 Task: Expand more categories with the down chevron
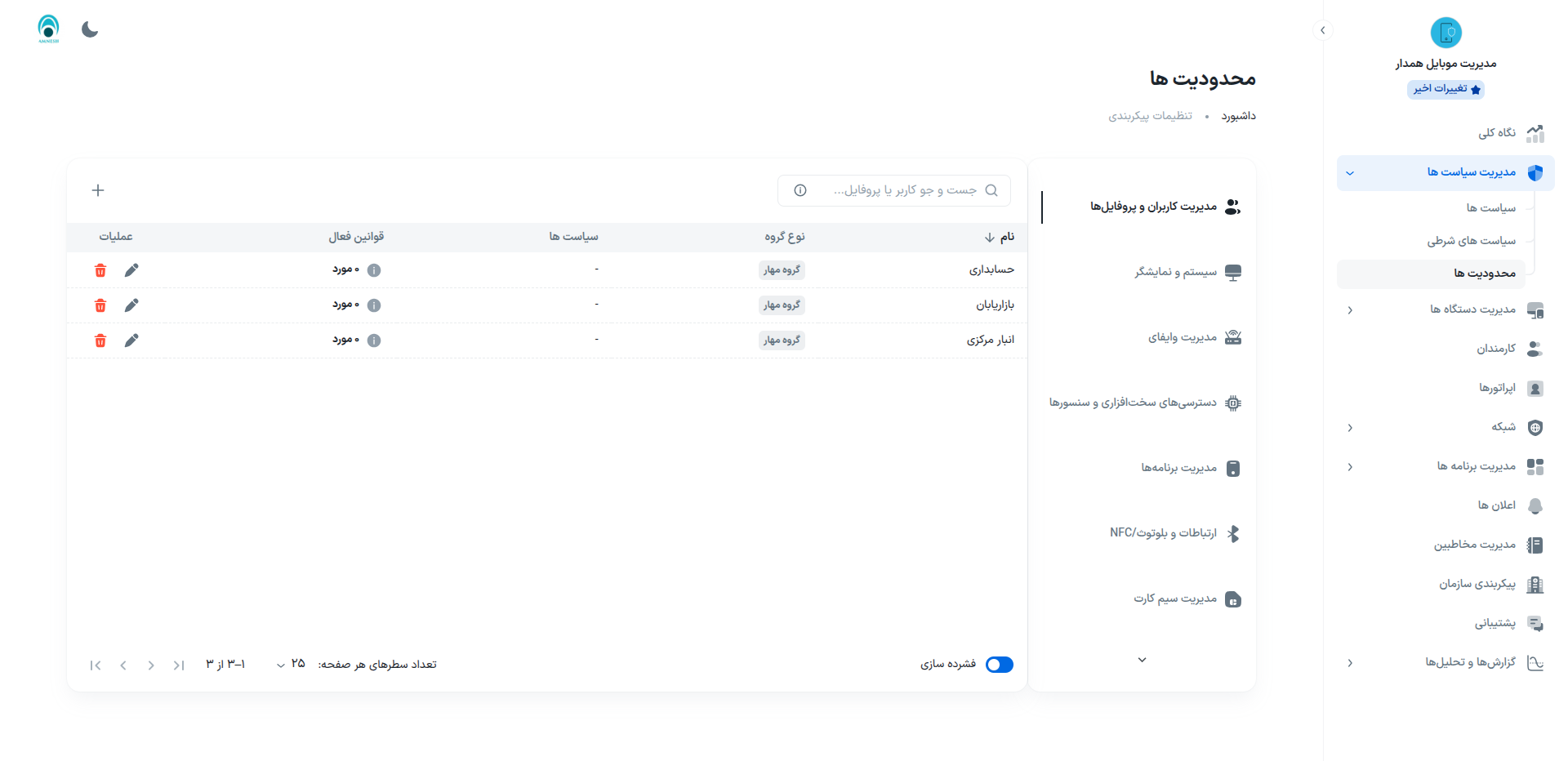(1142, 660)
